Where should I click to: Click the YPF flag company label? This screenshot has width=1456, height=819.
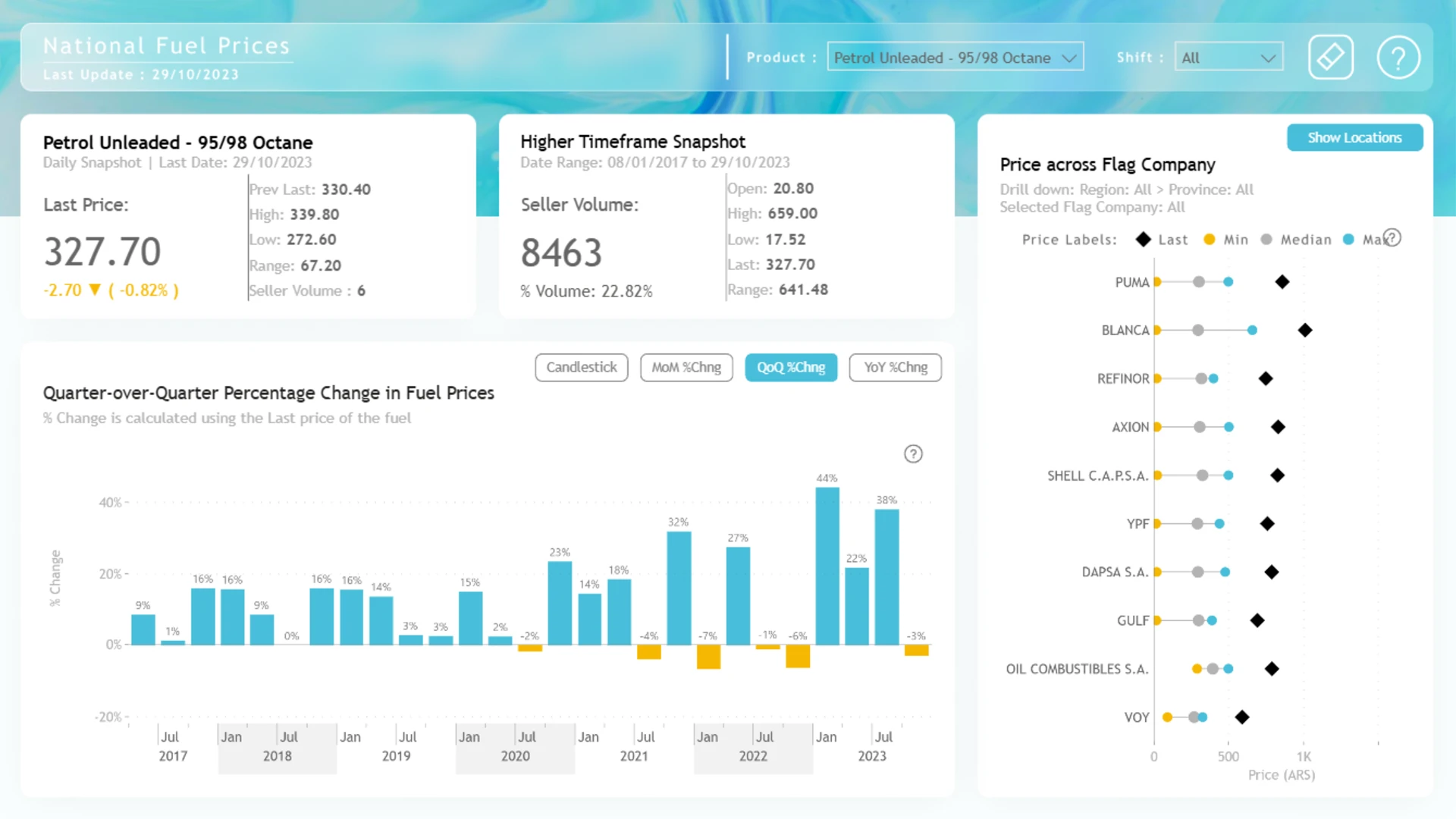click(1137, 524)
